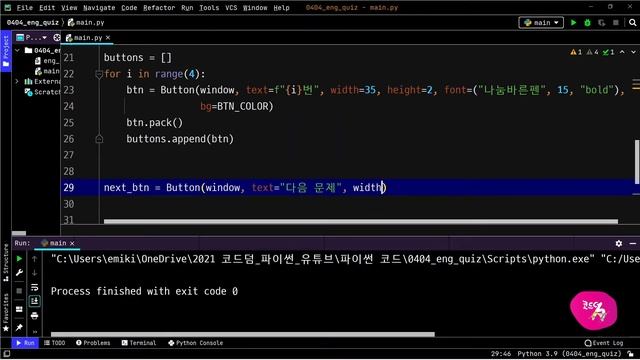
Task: Go to next highlighted error arrow
Action: pyautogui.click(x=633, y=52)
